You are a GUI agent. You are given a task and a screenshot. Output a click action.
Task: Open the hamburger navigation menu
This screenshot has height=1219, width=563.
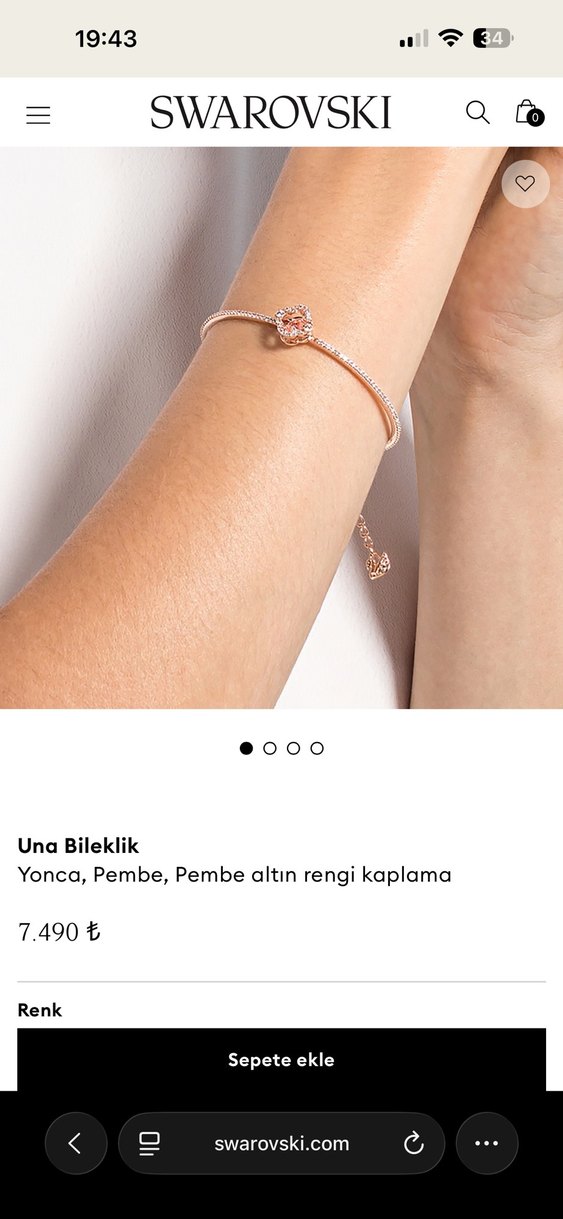point(38,115)
